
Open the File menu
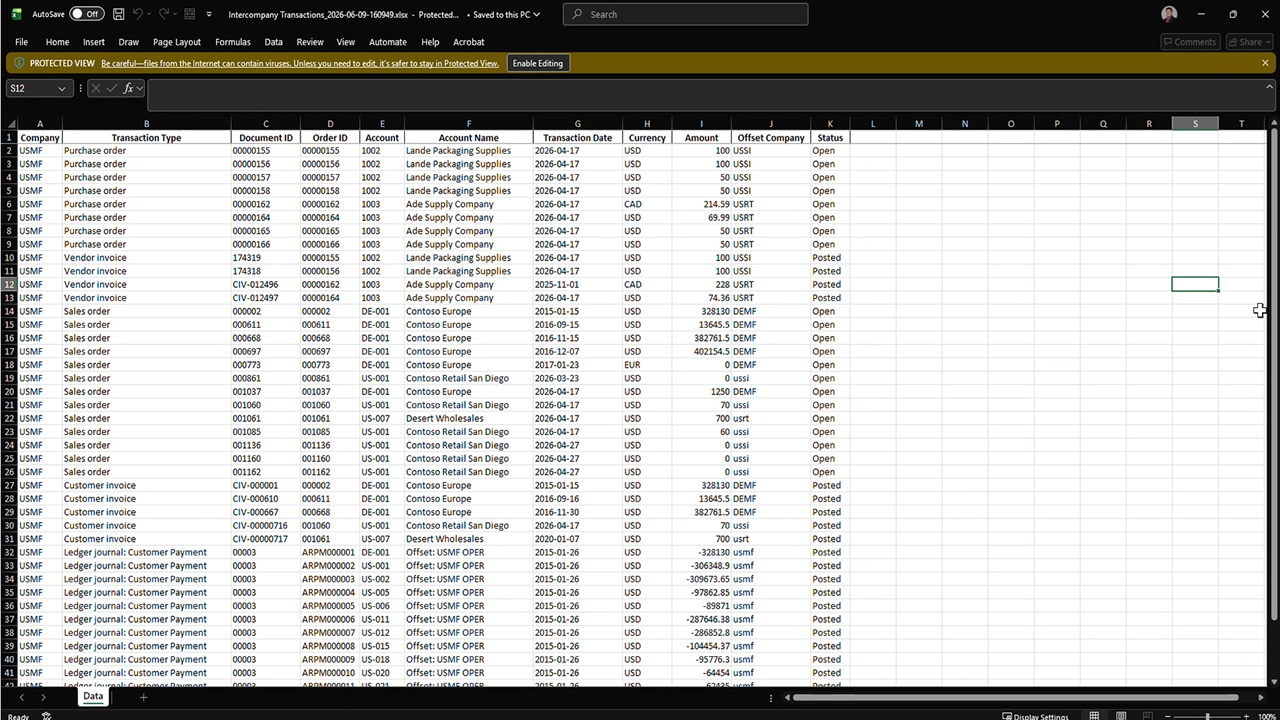(21, 42)
